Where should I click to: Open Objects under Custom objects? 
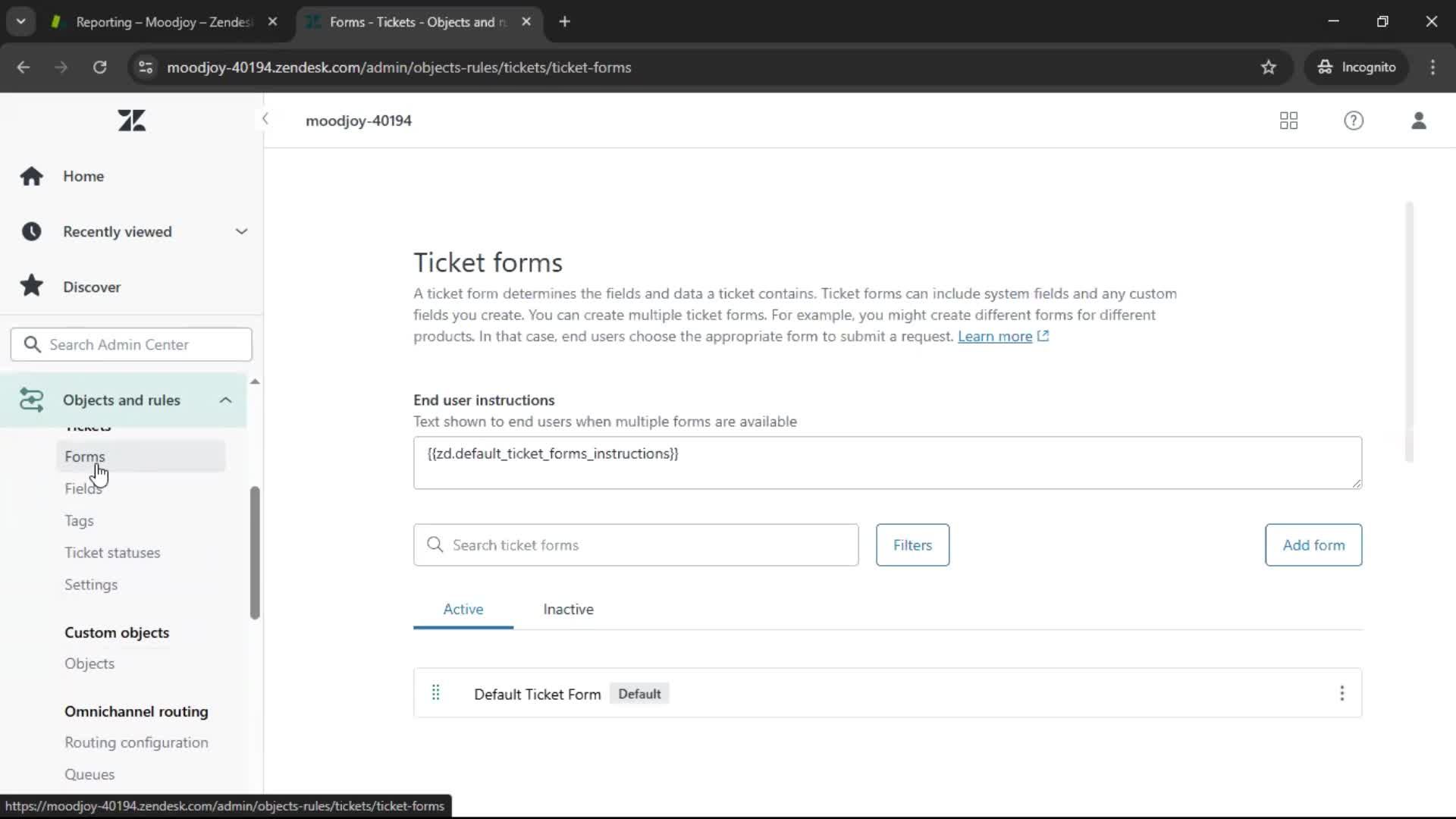[89, 664]
